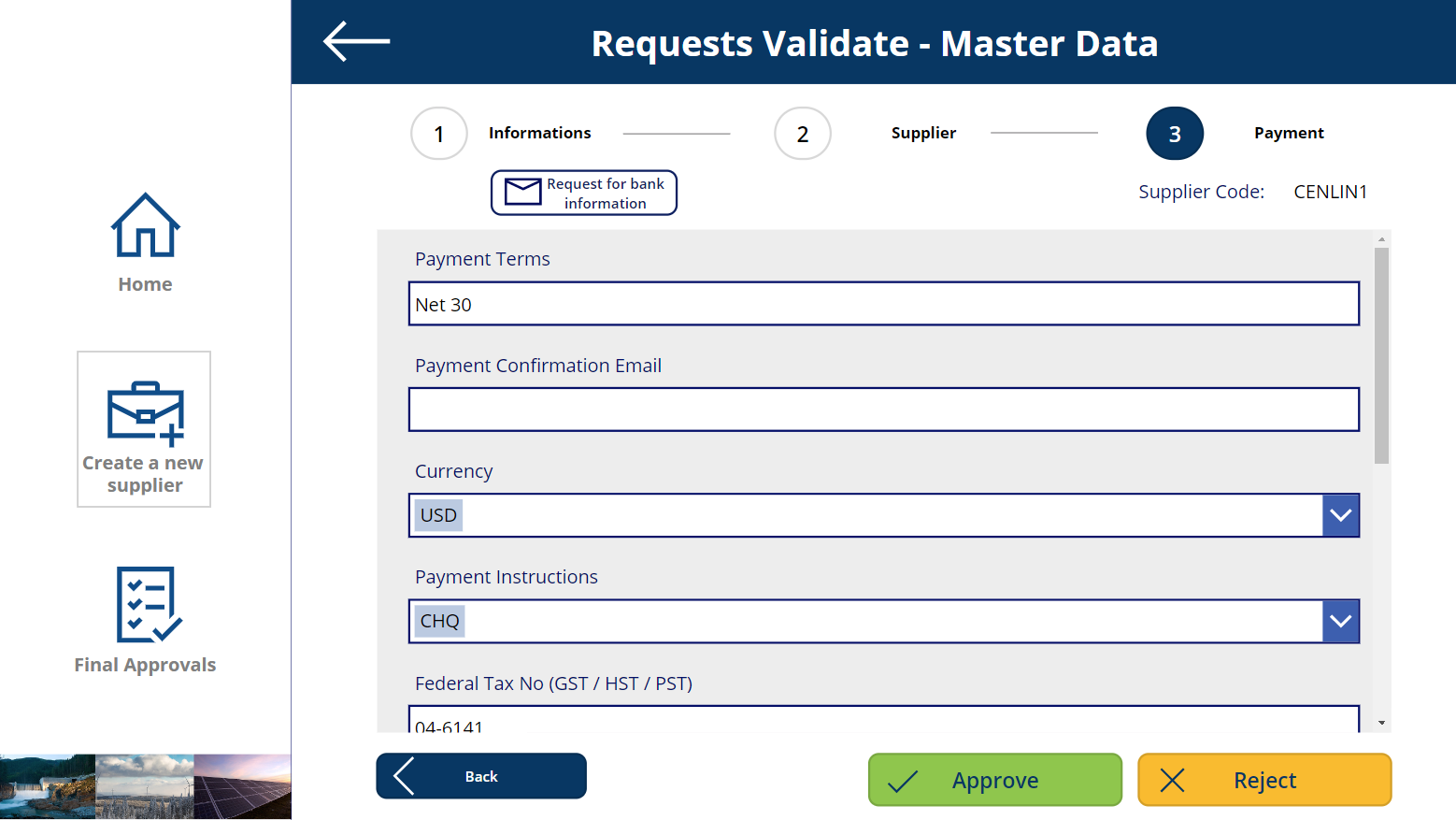Image resolution: width=1456 pixels, height=820 pixels.
Task: Click the envelope icon for bank information
Action: [x=522, y=192]
